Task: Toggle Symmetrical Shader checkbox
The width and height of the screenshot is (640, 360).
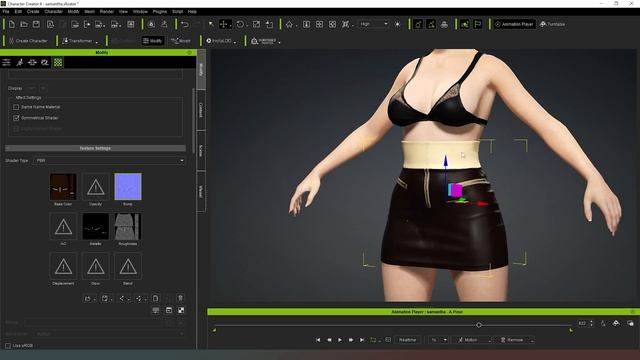Action: 16,118
